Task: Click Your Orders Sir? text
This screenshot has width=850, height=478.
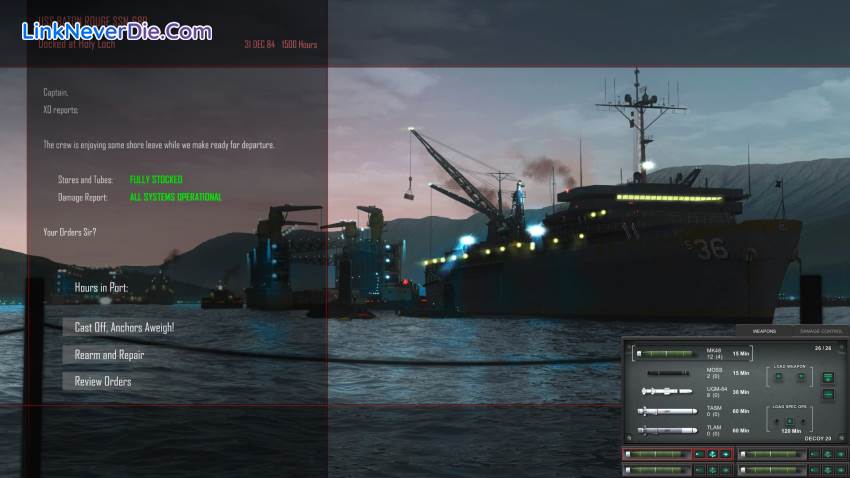Action: click(x=70, y=232)
